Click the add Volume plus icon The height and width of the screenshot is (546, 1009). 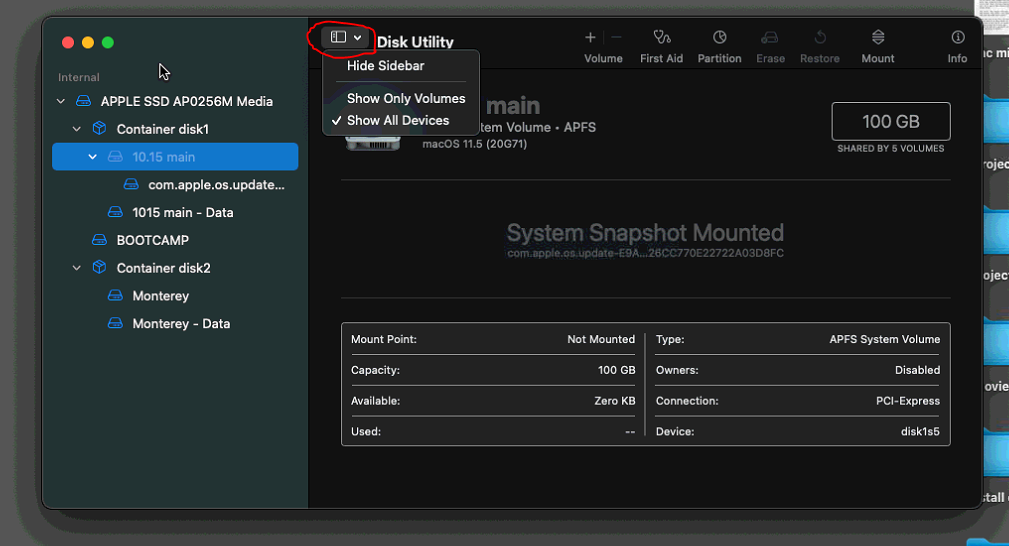tap(590, 38)
